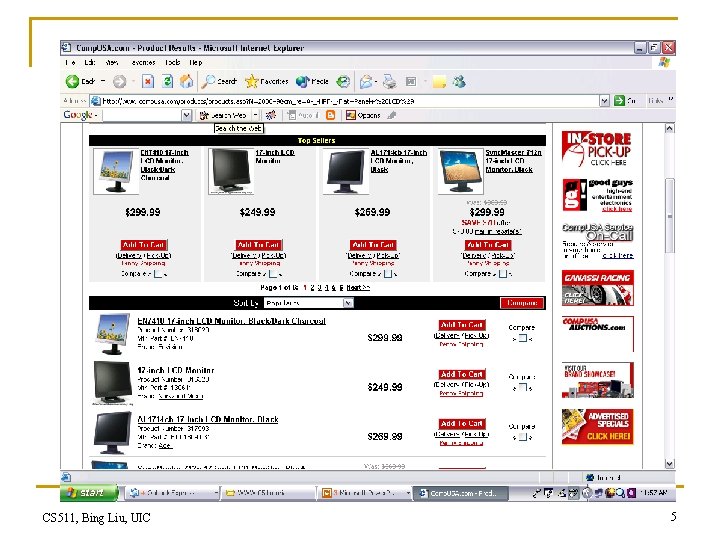Image resolution: width=720 pixels, height=540 pixels.
Task: Open the Tools menu
Action: [173, 62]
